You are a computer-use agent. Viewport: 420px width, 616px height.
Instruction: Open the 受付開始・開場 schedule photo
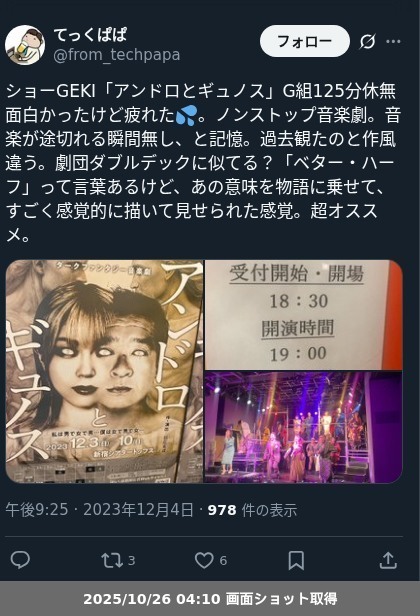(x=304, y=315)
